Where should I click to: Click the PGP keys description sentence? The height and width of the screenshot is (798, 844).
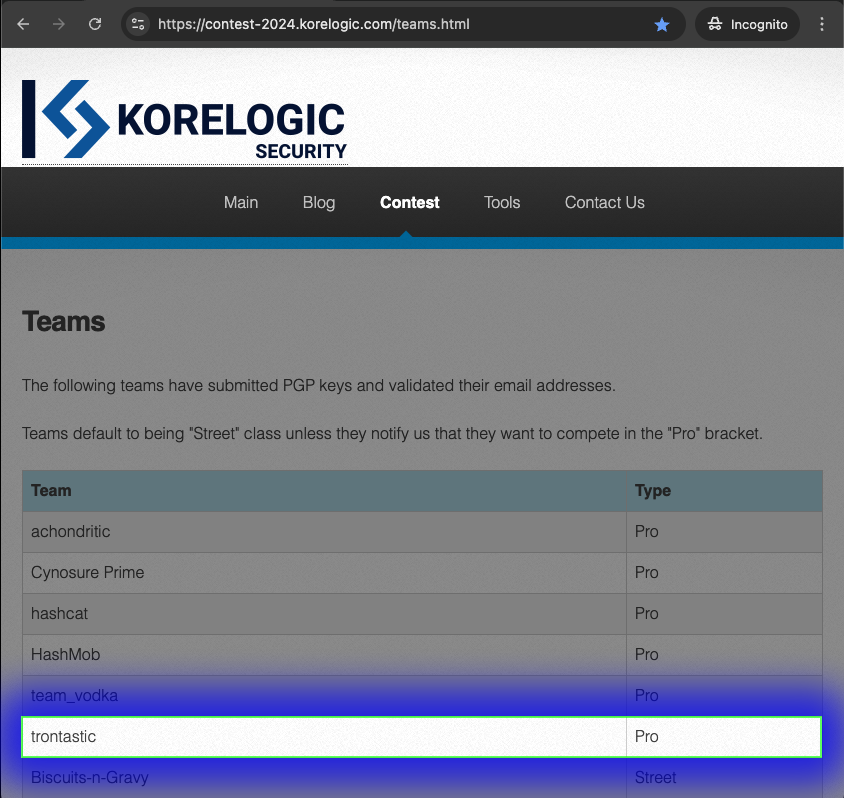319,386
